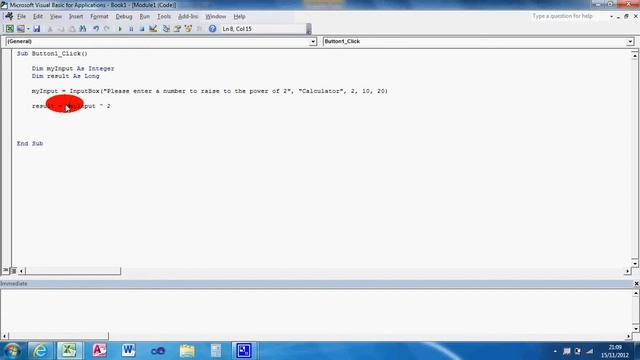The height and width of the screenshot is (360, 640).
Task: Click the Immediate window horizontal scrollbar thumb
Action: coord(58,336)
